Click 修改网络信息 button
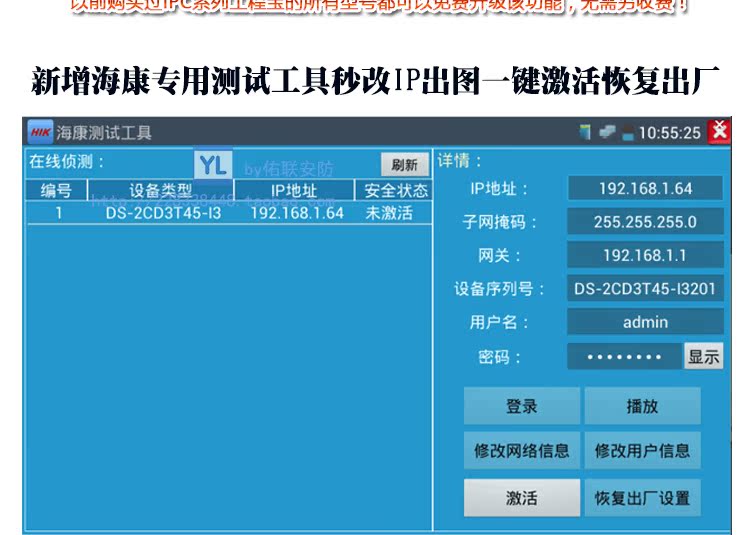This screenshot has height=535, width=750. (x=522, y=451)
